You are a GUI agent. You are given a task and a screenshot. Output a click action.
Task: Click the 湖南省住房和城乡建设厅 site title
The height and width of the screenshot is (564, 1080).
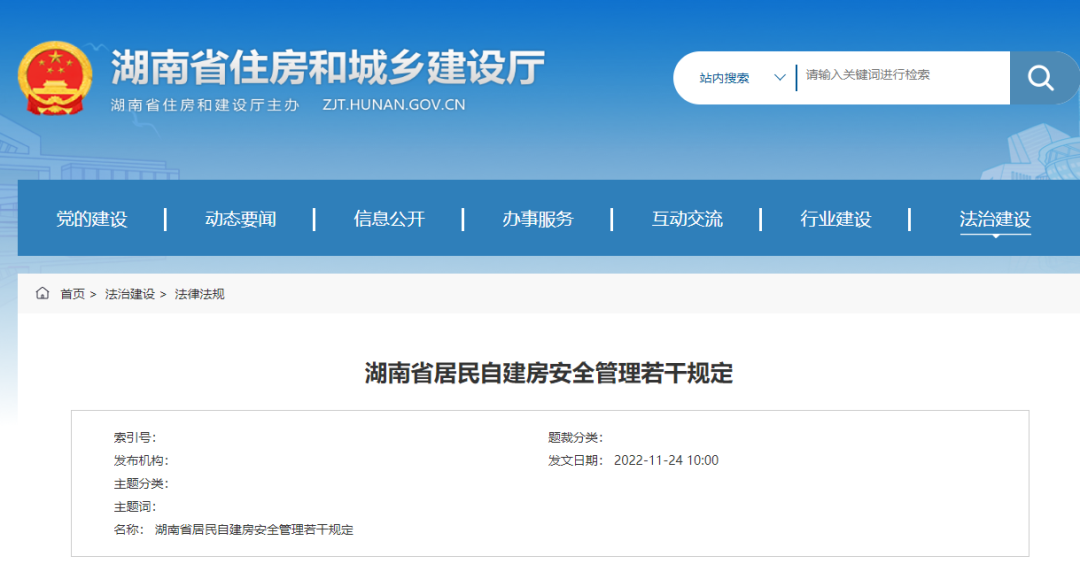(328, 67)
